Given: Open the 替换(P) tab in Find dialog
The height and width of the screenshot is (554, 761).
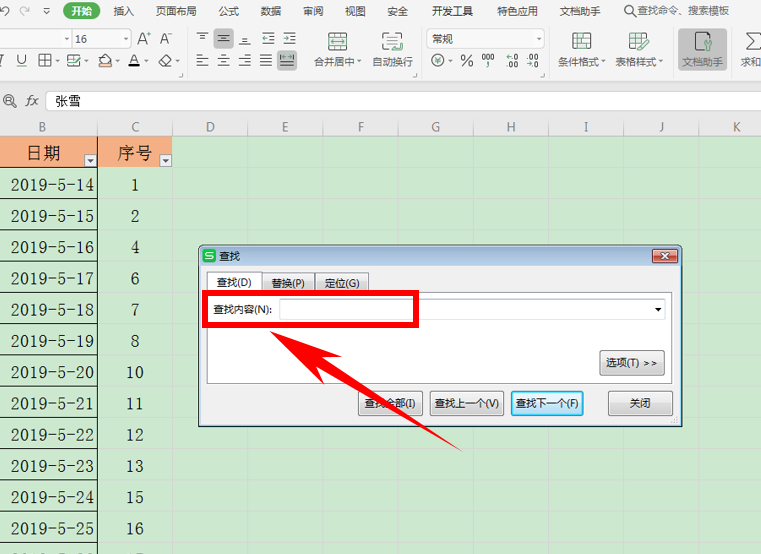Looking at the screenshot, I should pyautogui.click(x=288, y=283).
